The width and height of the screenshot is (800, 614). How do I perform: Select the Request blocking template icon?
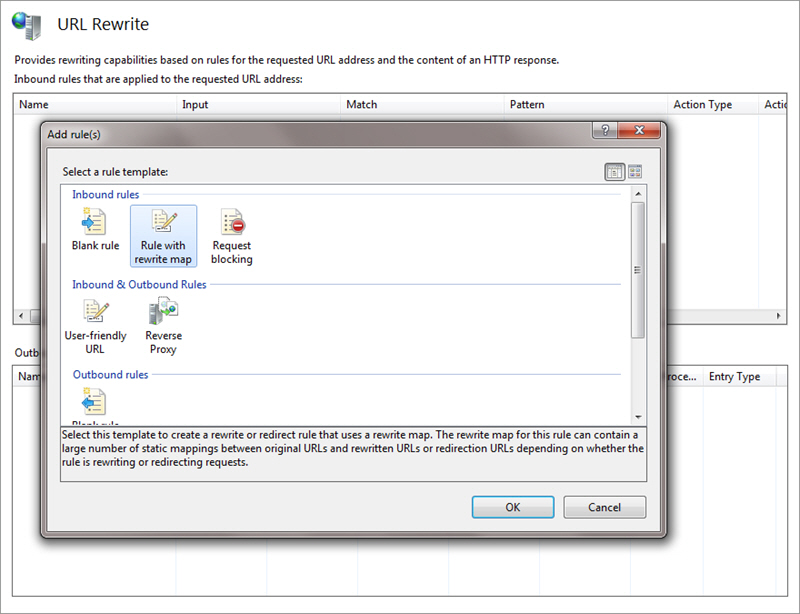(232, 223)
